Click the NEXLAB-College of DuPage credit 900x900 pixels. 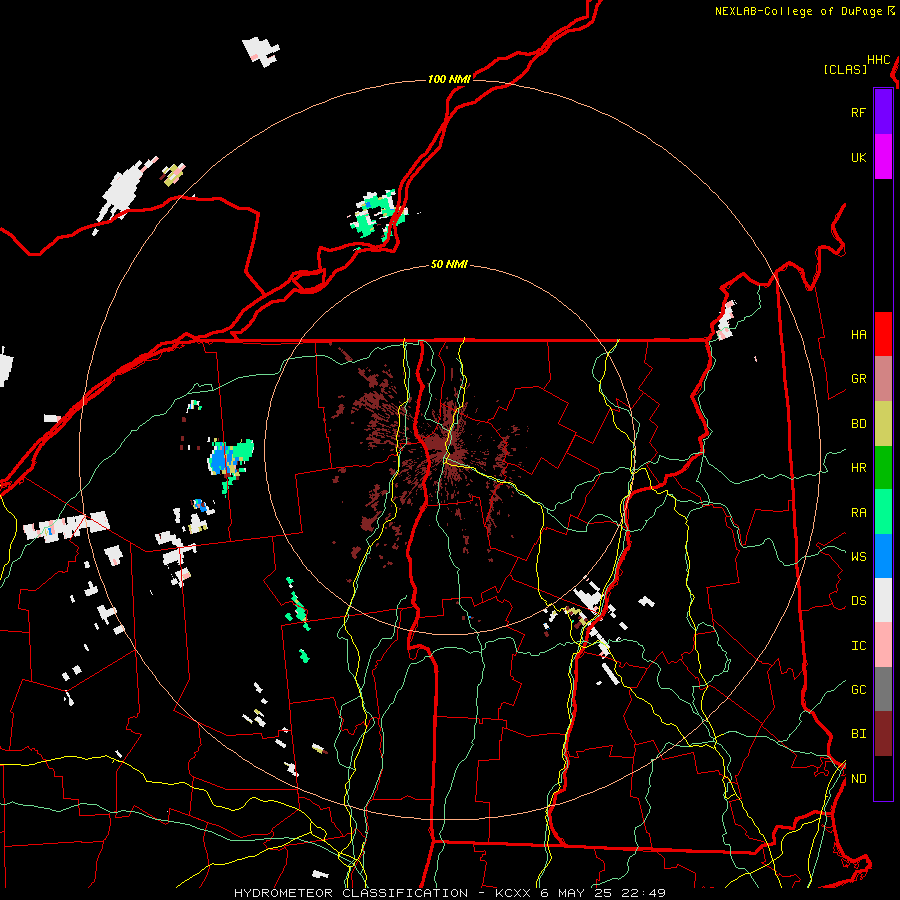[x=804, y=11]
